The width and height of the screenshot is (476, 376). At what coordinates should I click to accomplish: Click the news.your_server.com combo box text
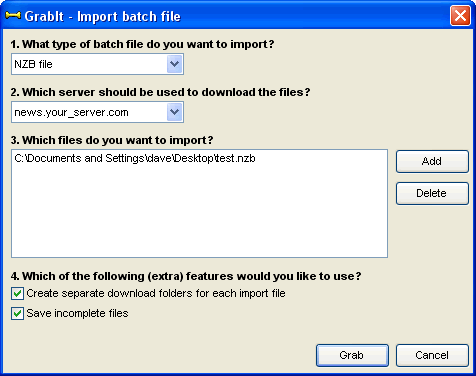pos(71,113)
